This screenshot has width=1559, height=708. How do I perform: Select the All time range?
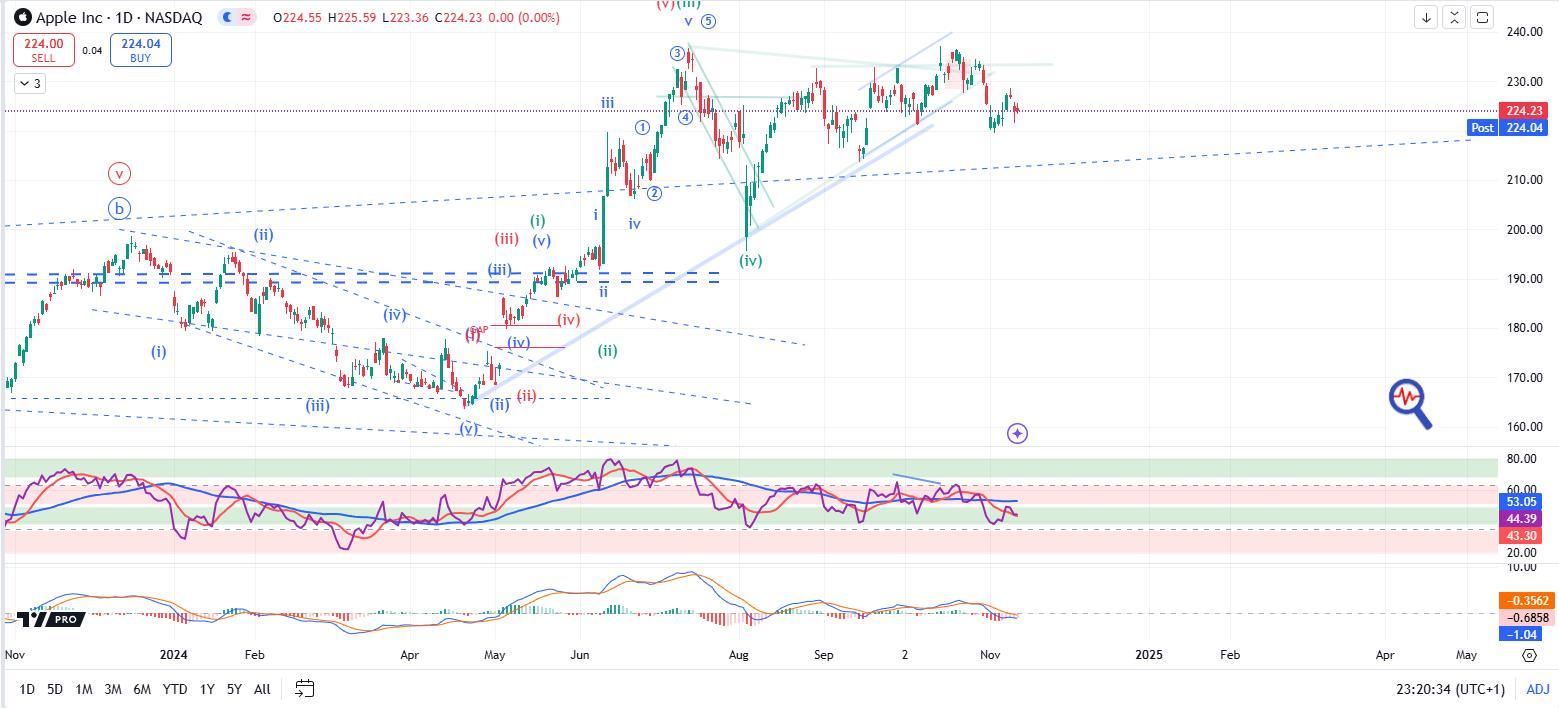tap(262, 689)
